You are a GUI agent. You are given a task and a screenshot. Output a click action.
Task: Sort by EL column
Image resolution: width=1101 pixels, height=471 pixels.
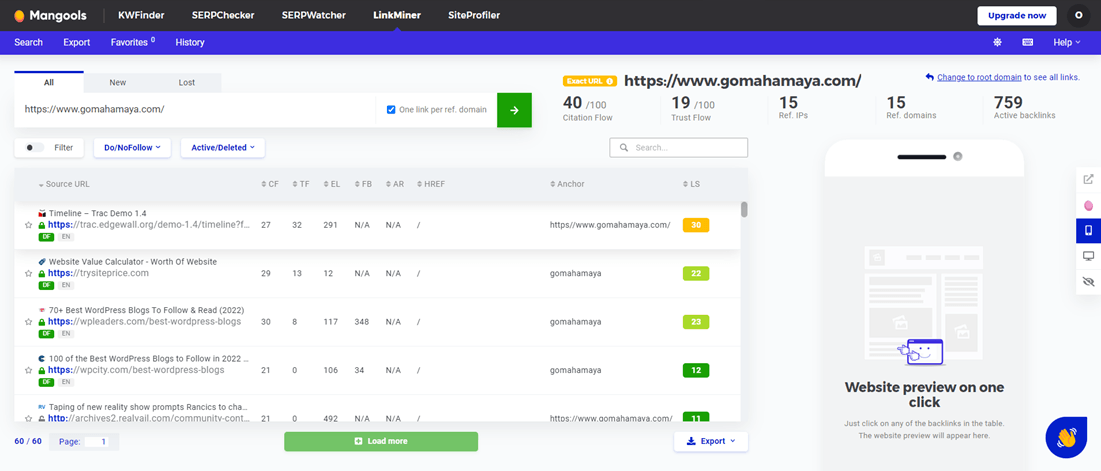331,184
